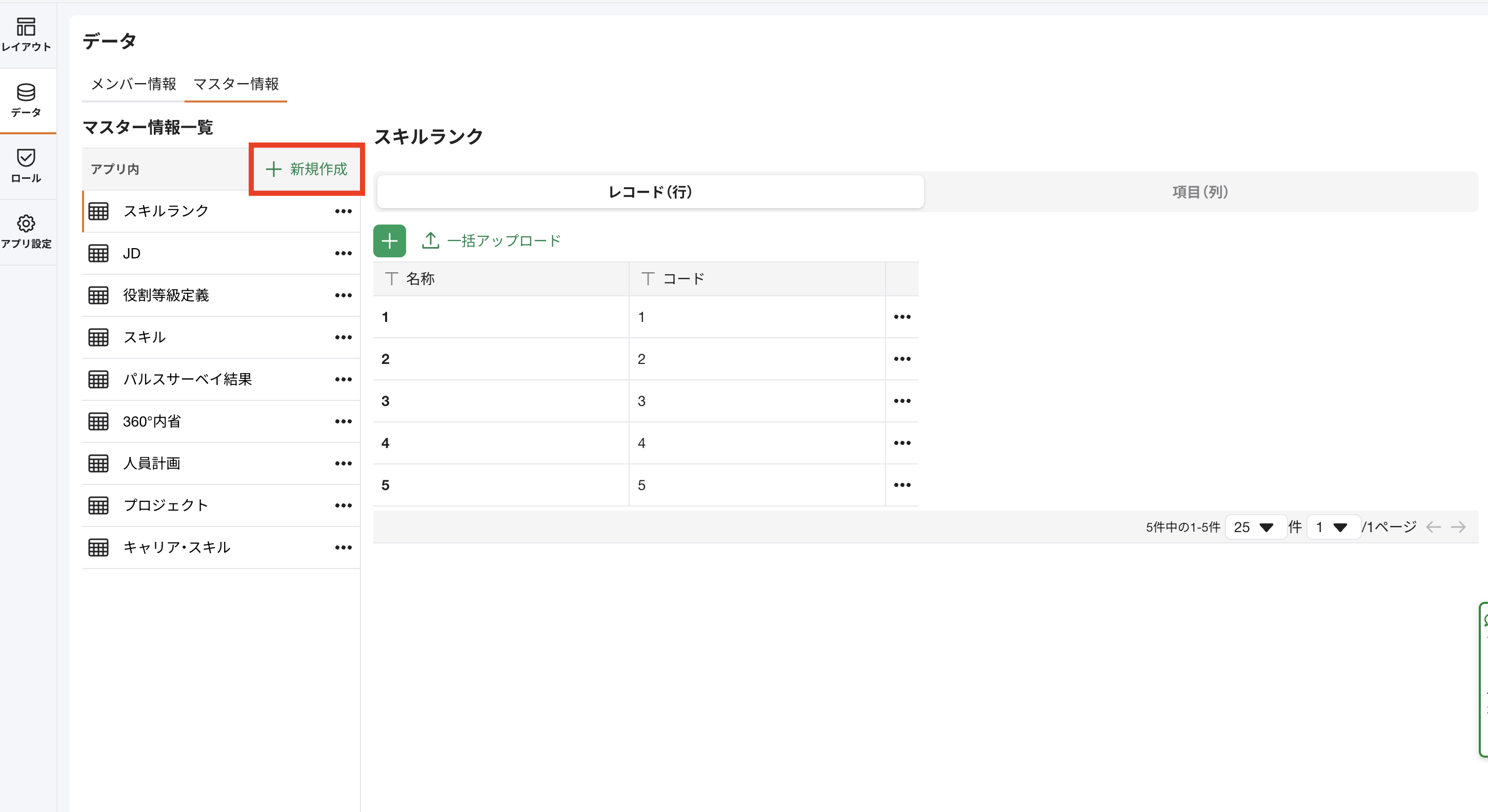
Task: Click previous page arrow
Action: [x=1433, y=526]
